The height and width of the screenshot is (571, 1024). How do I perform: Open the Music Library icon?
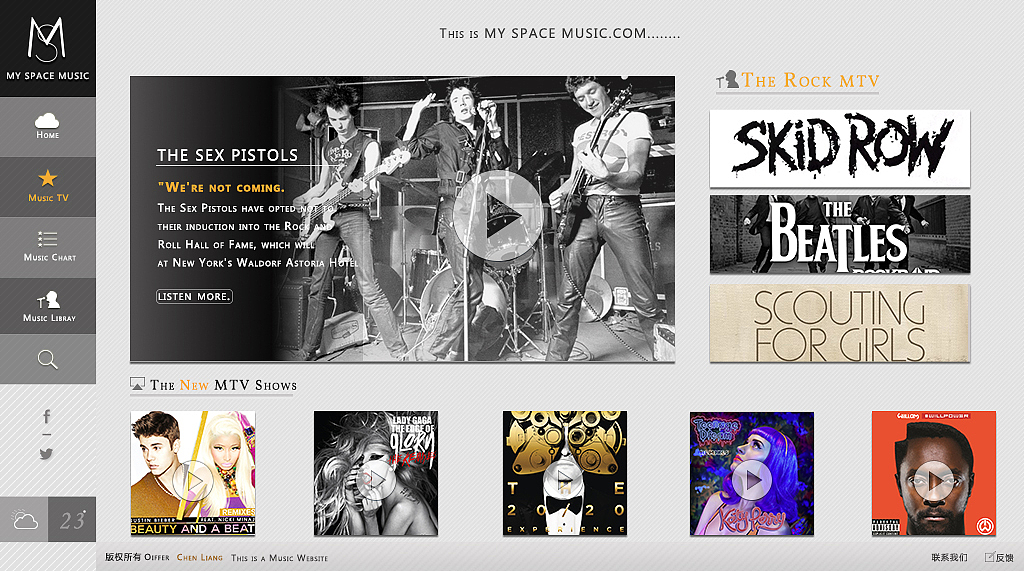click(x=49, y=299)
